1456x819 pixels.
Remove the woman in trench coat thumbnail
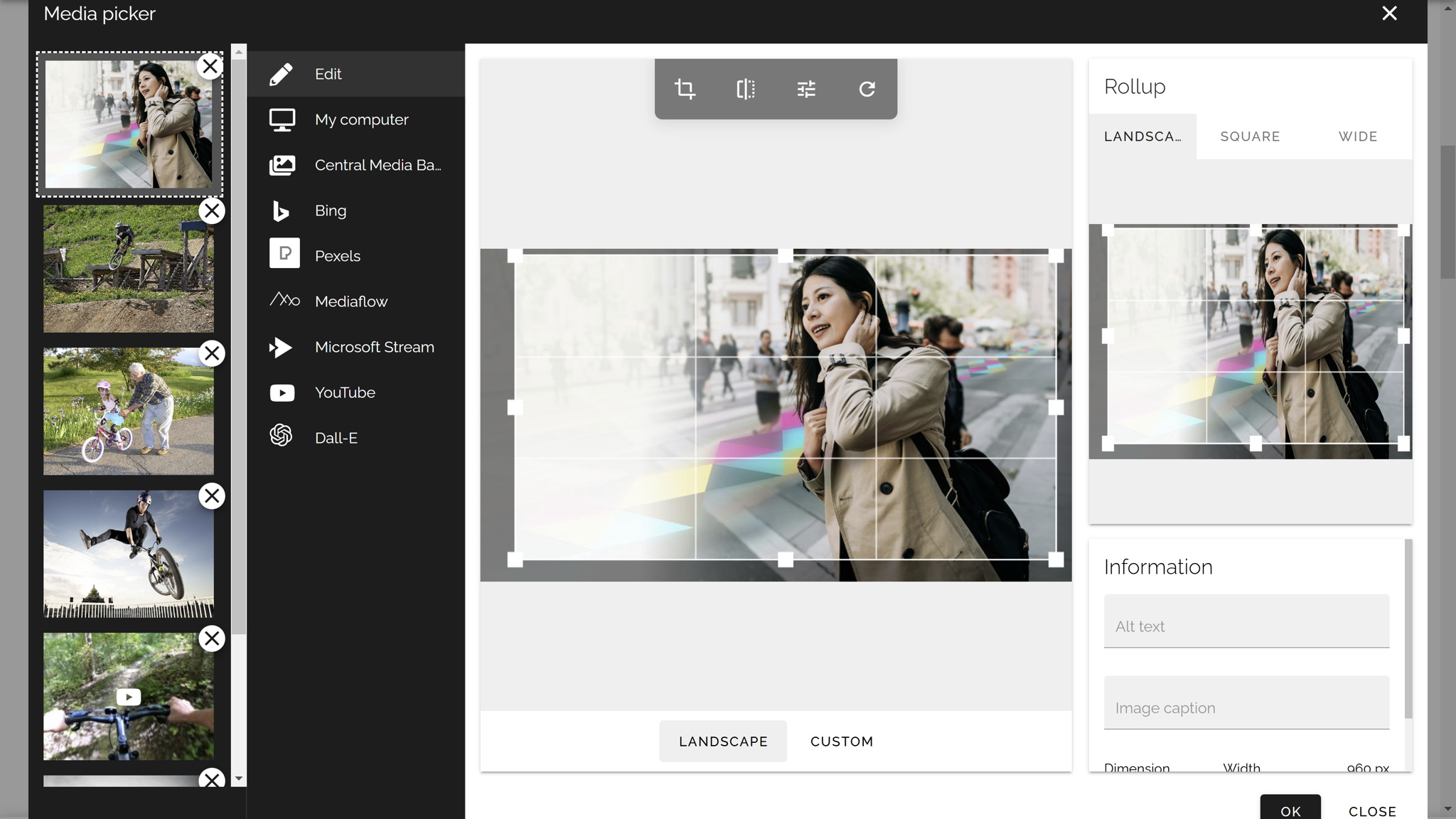(210, 66)
